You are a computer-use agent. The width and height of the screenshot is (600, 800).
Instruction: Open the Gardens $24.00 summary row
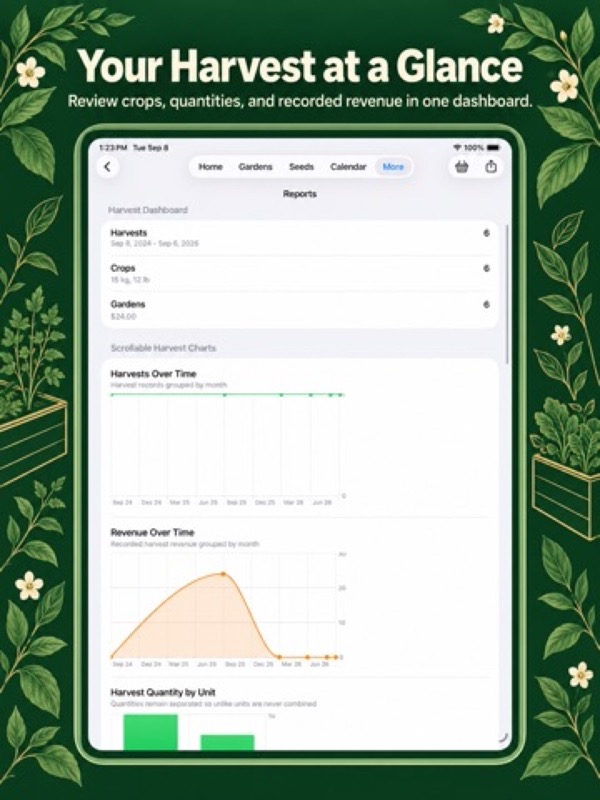click(299, 310)
